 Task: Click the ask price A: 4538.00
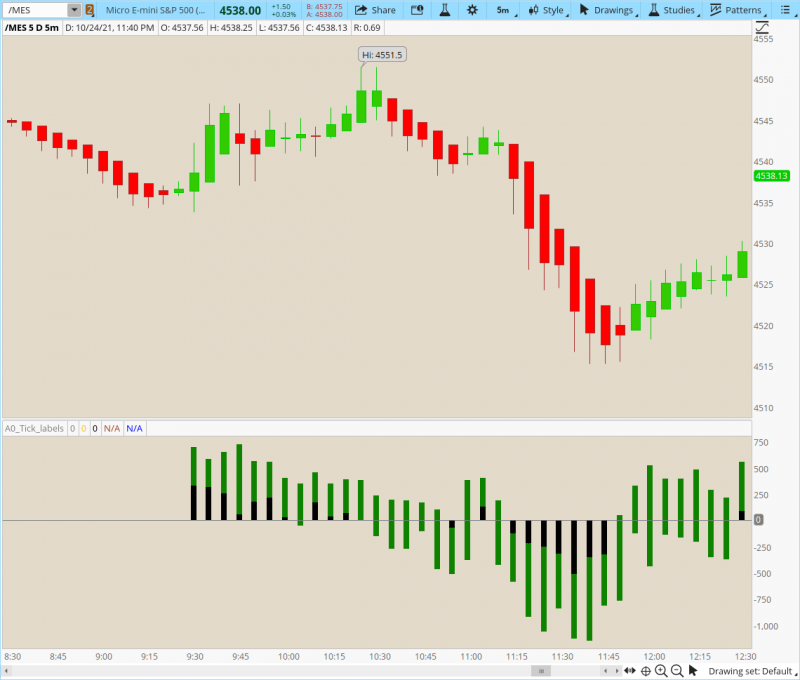coord(324,14)
